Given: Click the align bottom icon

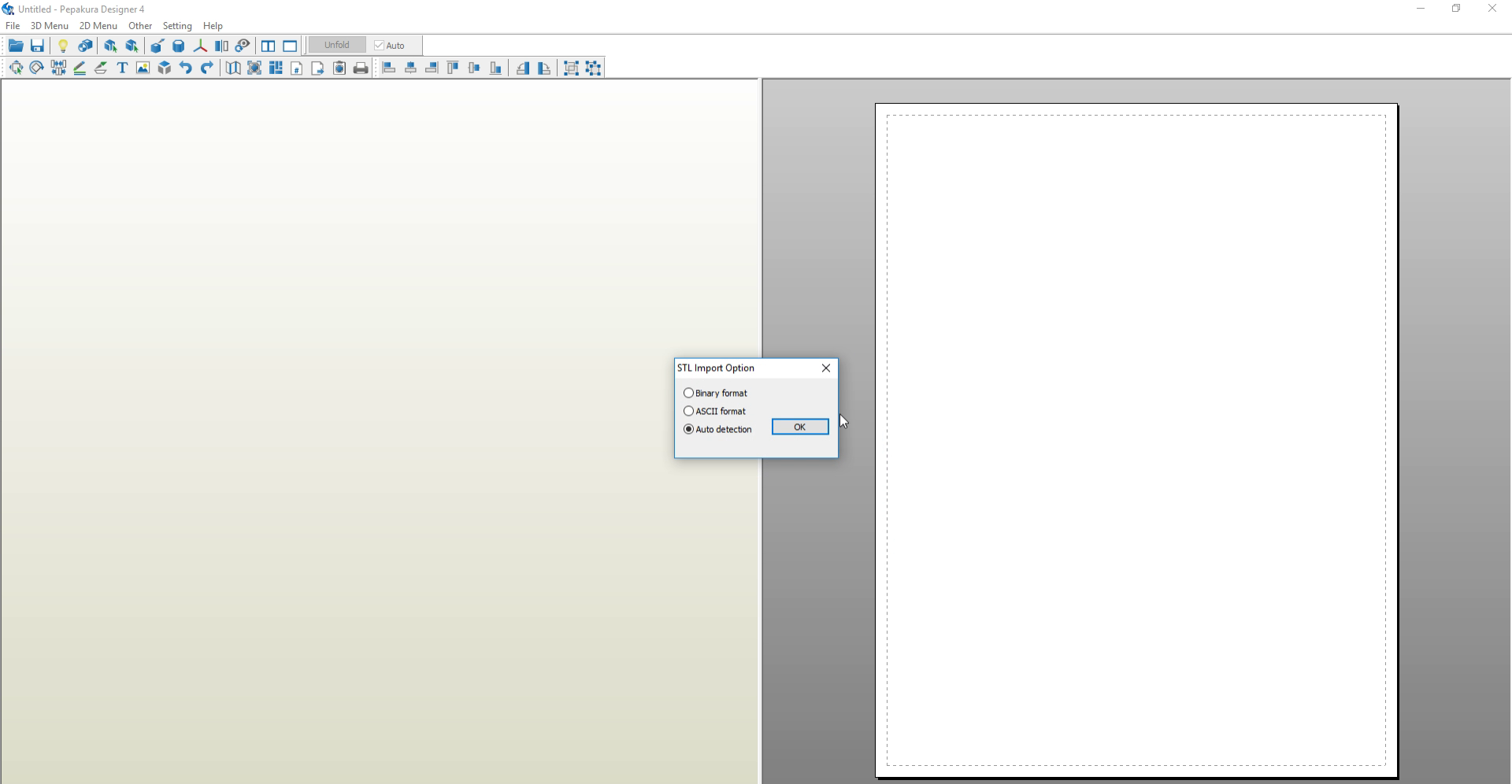Looking at the screenshot, I should click(495, 68).
